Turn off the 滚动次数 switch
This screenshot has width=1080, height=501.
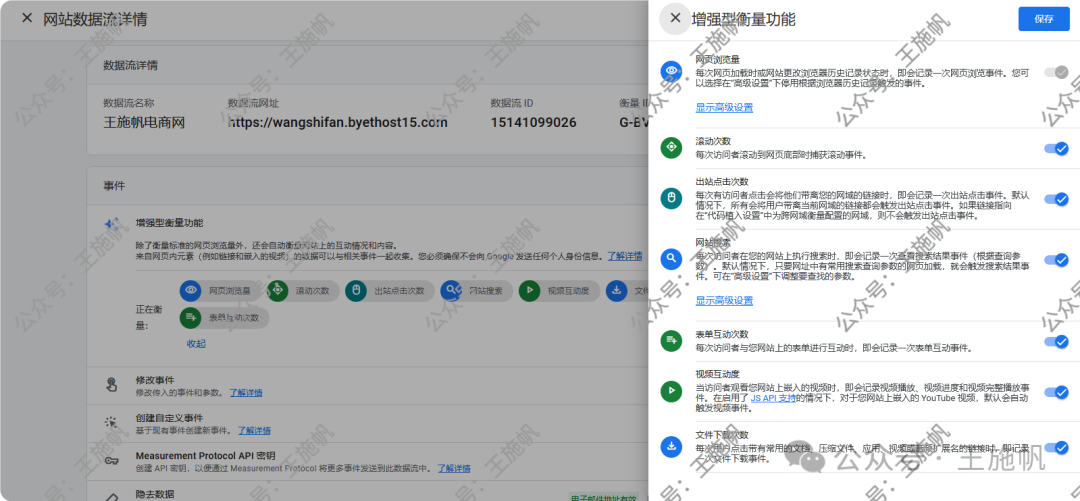point(1056,147)
